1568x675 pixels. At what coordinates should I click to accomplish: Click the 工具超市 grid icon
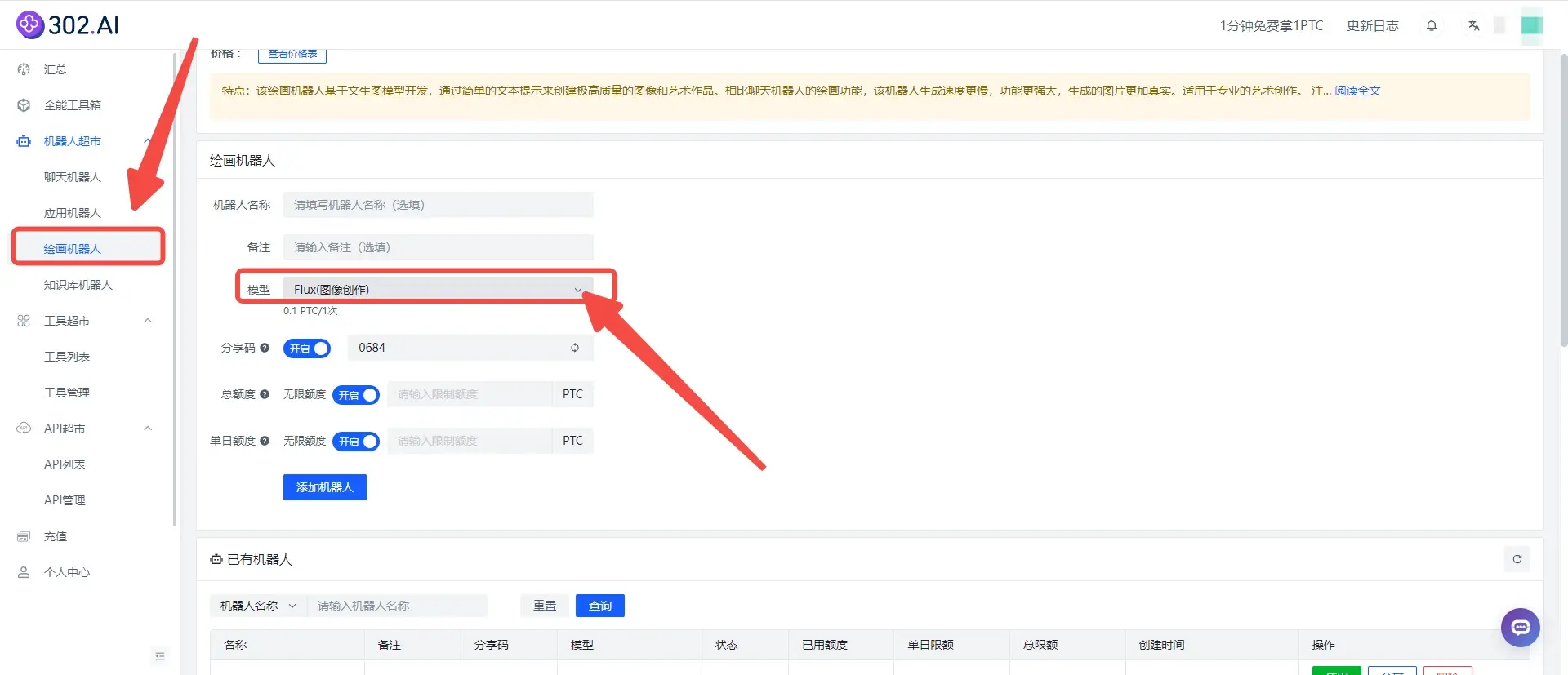click(x=24, y=321)
